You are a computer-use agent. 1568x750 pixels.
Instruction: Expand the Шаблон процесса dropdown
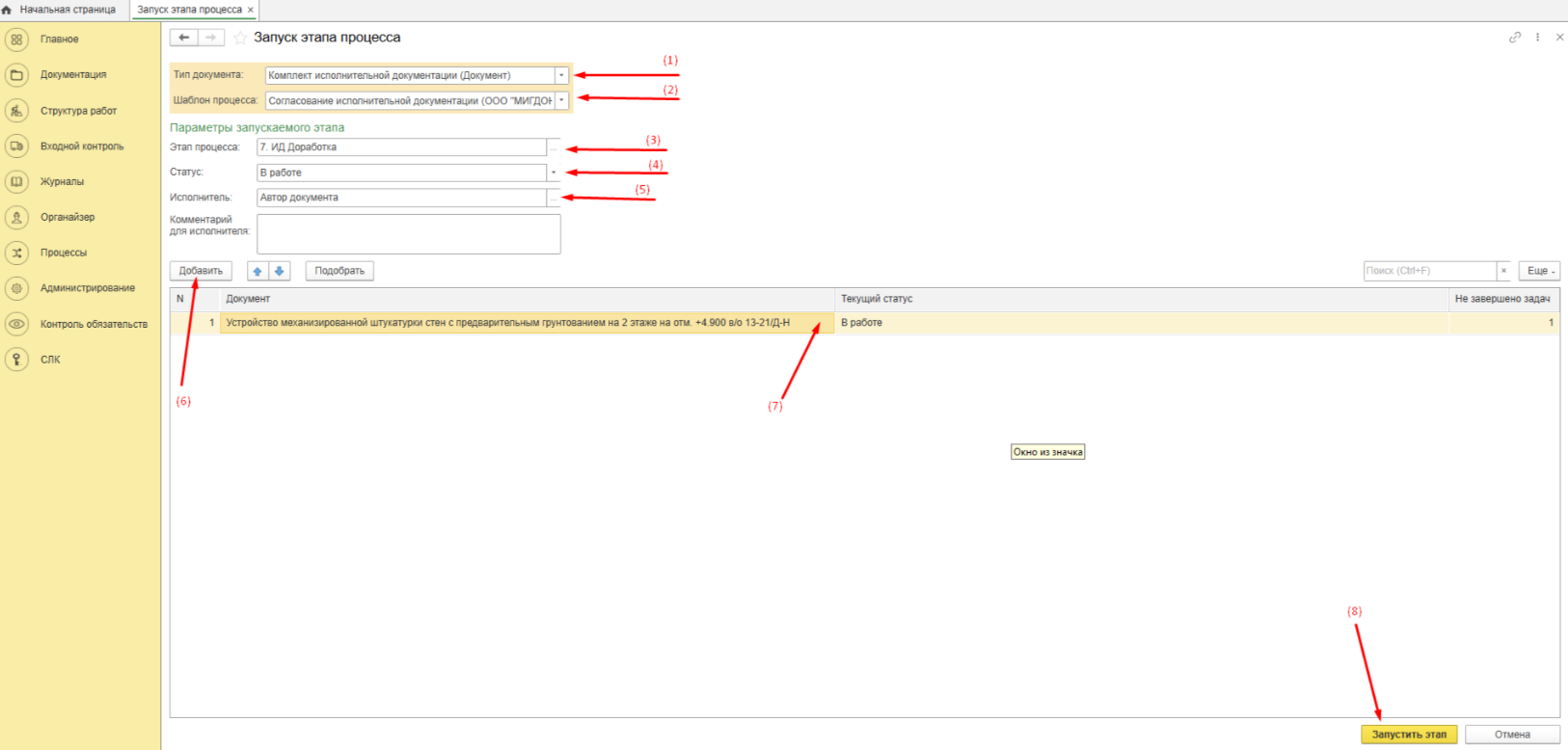point(561,100)
